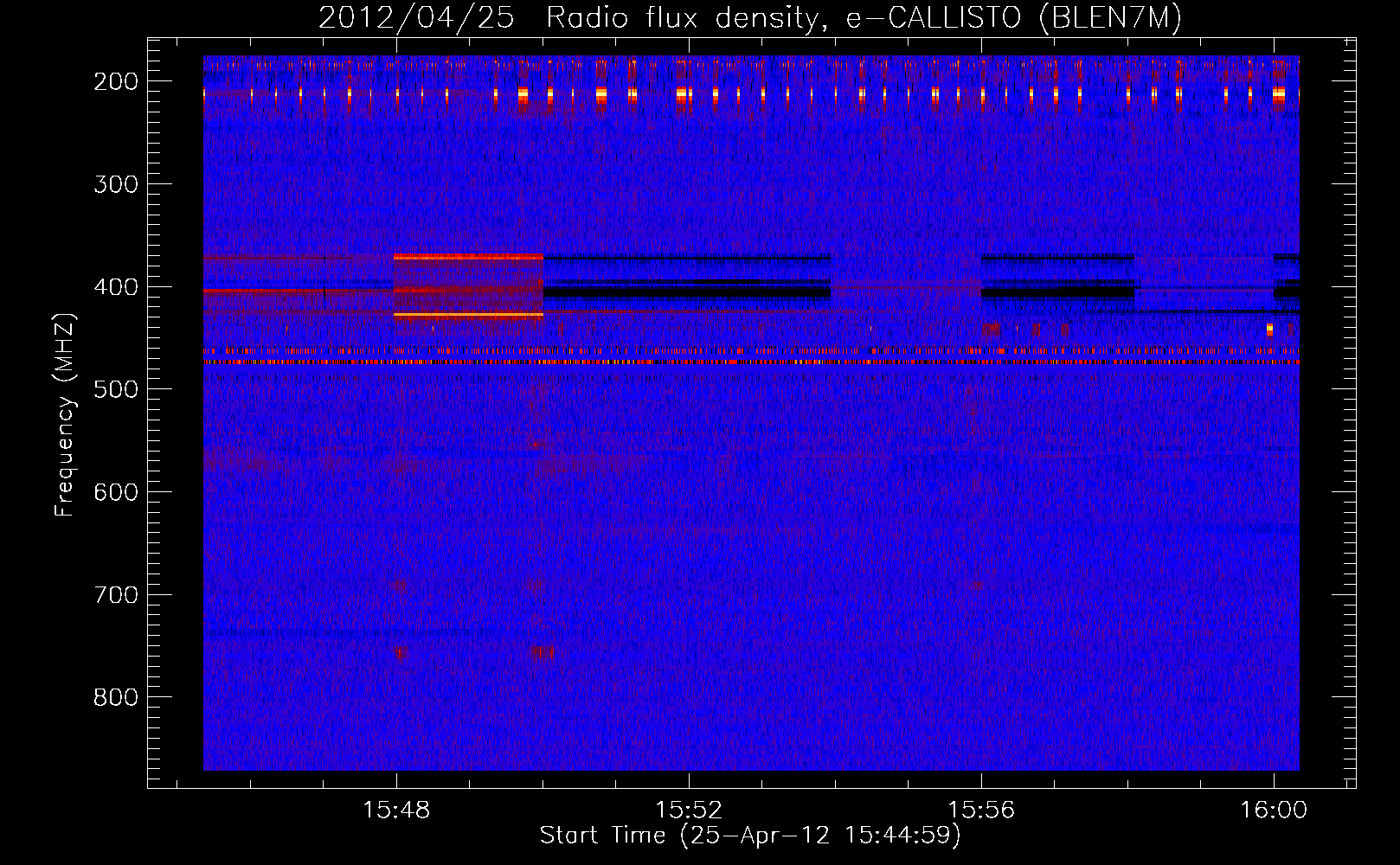Click the 15:52 time tick label
Image resolution: width=1400 pixels, height=865 pixels.
pyautogui.click(x=689, y=811)
